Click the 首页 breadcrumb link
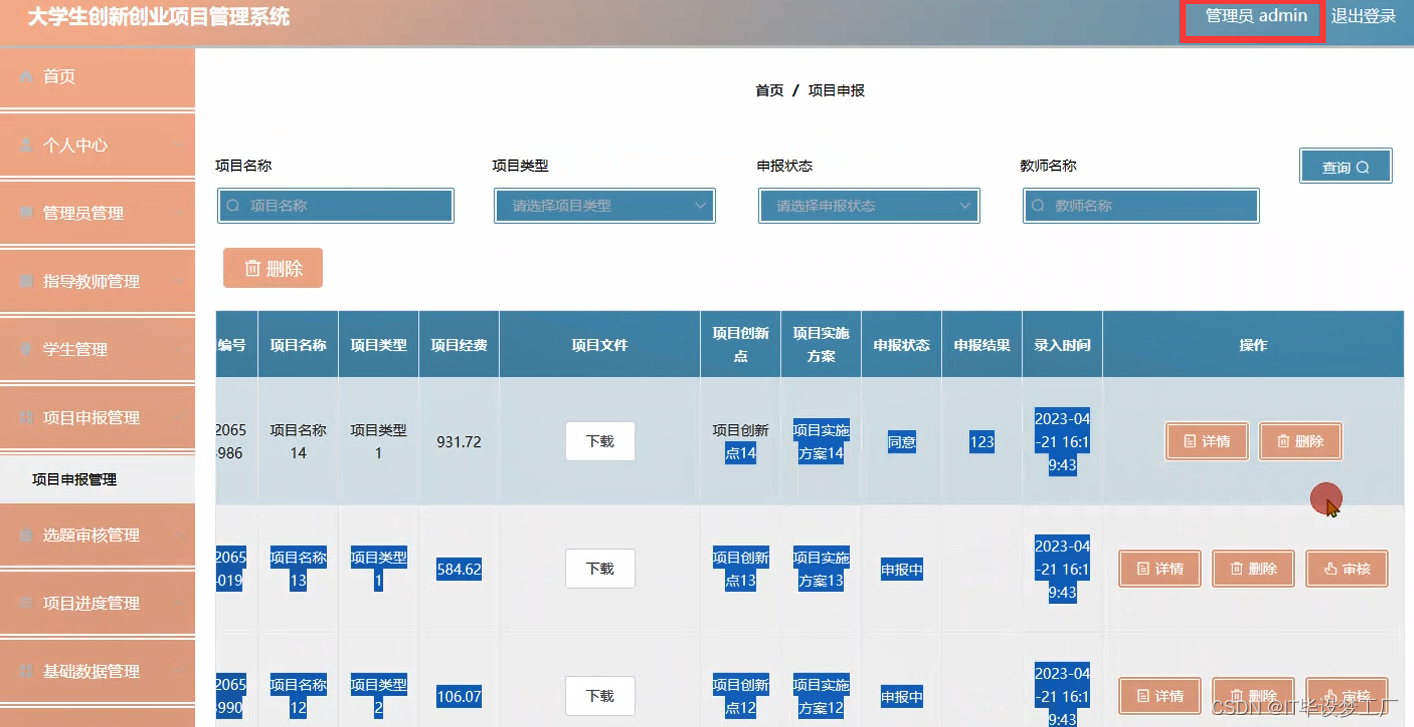The image size is (1414, 727). [x=769, y=89]
